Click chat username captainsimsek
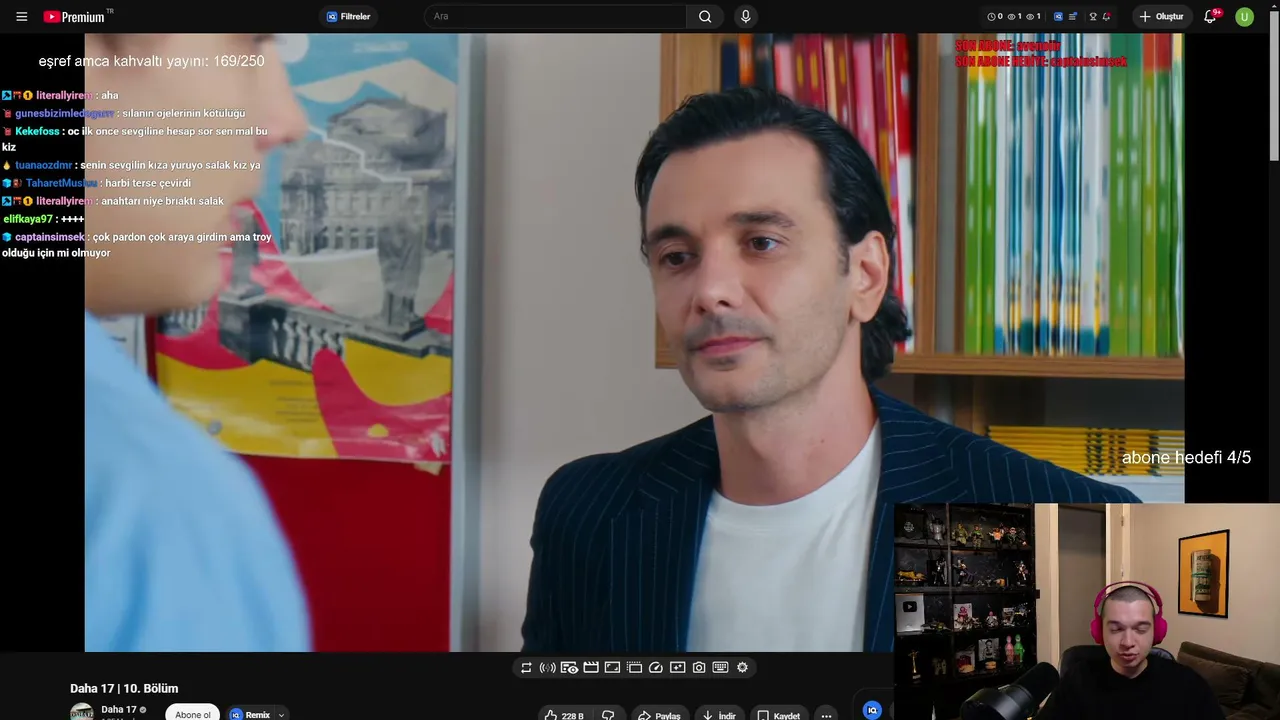The width and height of the screenshot is (1280, 720). coord(50,237)
